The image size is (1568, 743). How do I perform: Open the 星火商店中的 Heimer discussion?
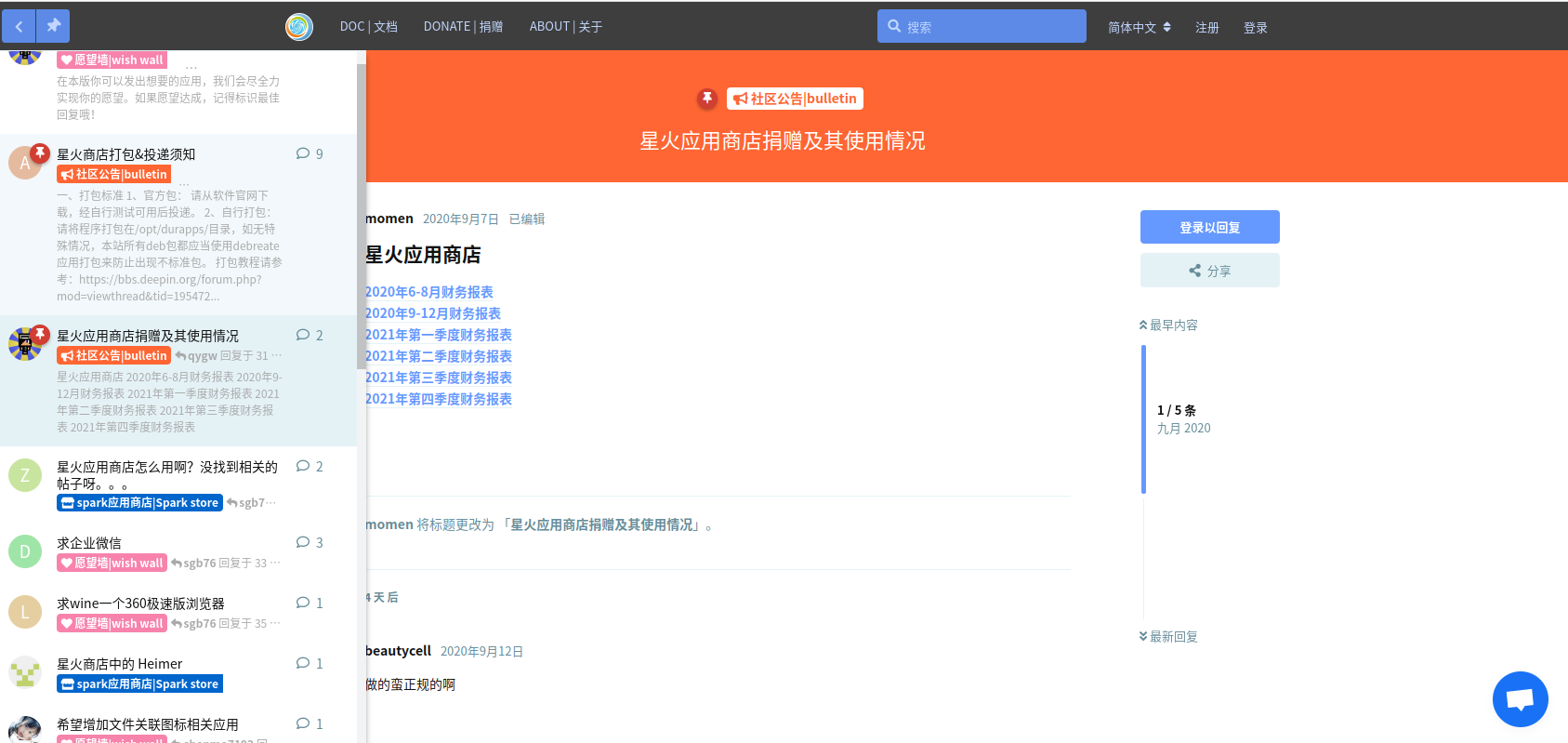click(x=120, y=664)
